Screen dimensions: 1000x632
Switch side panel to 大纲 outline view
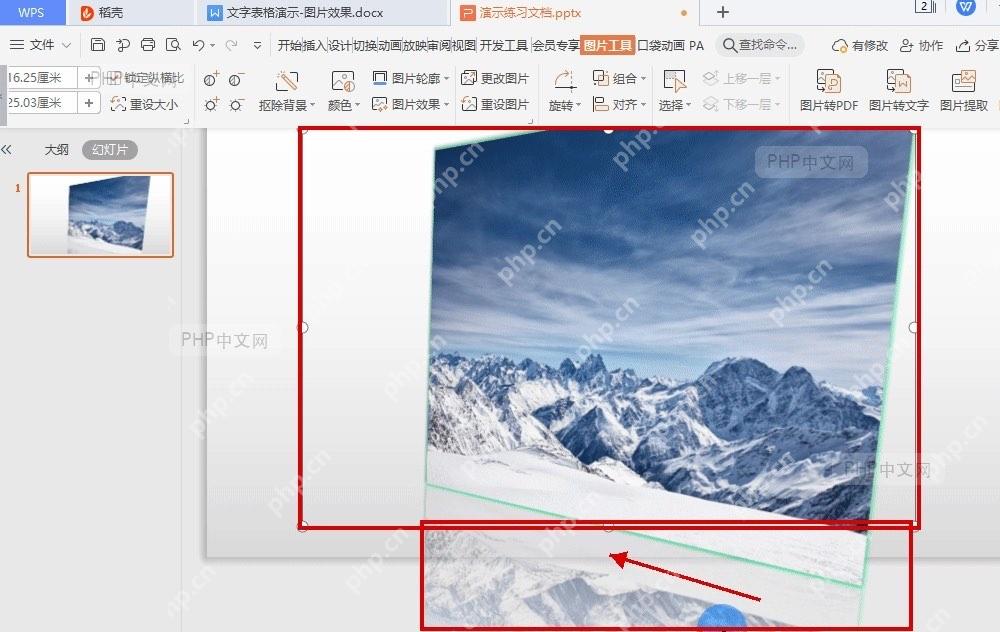coord(56,150)
